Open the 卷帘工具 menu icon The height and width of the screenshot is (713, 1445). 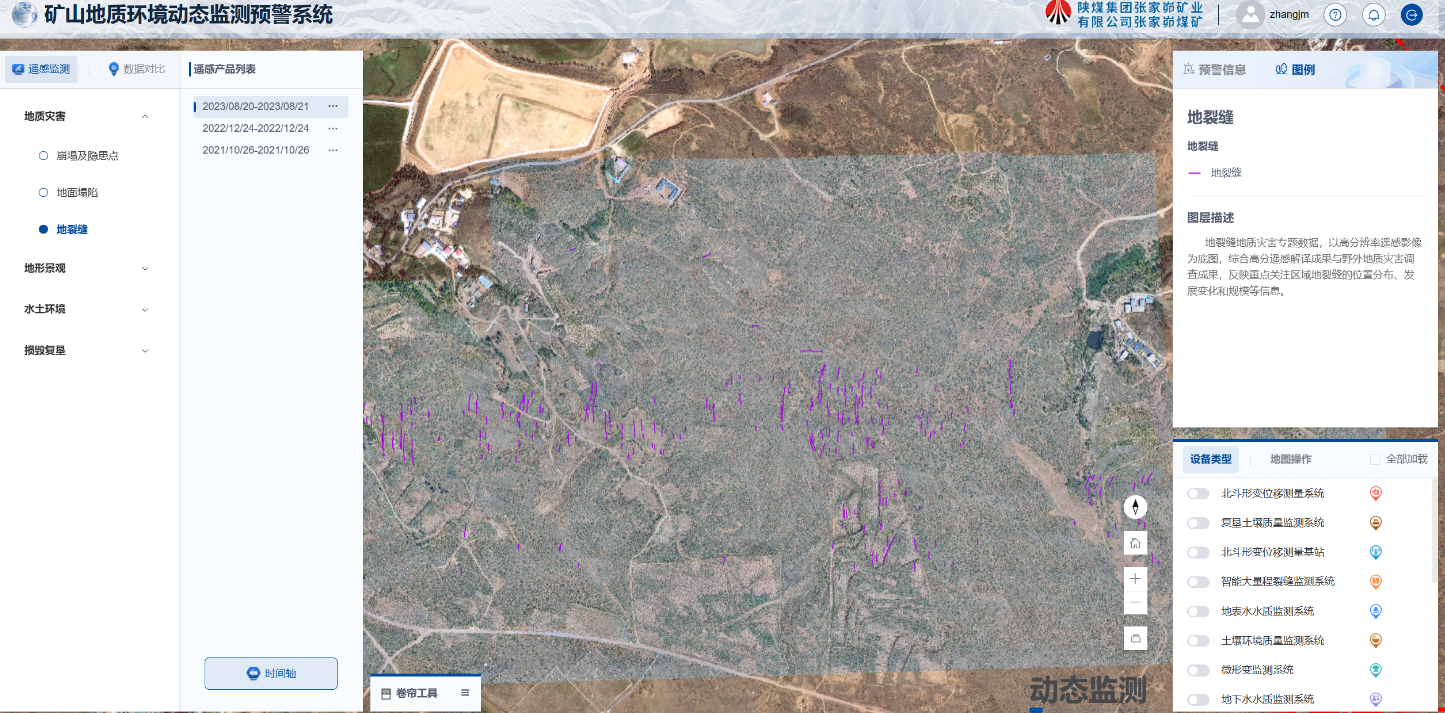point(465,693)
